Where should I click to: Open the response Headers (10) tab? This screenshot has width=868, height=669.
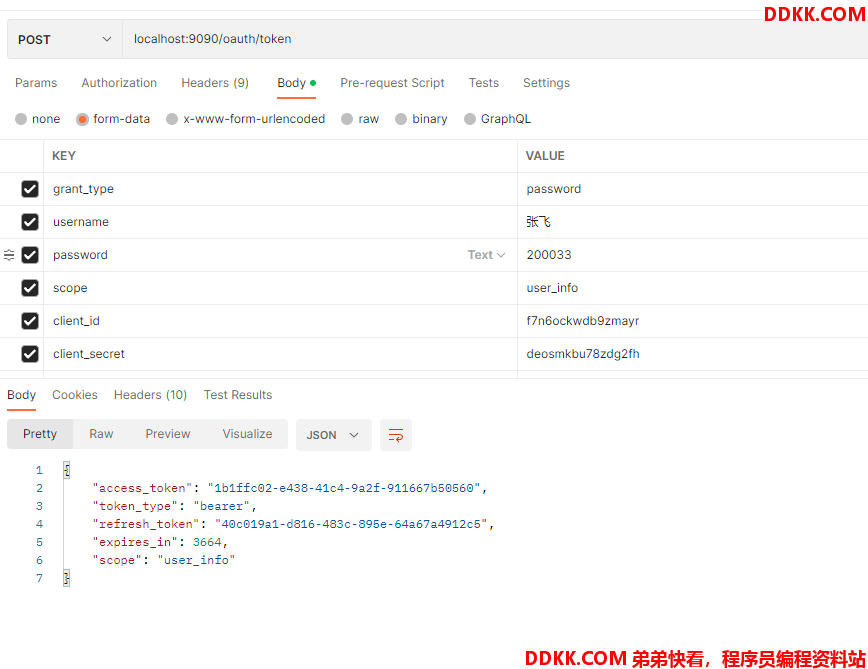tap(150, 395)
